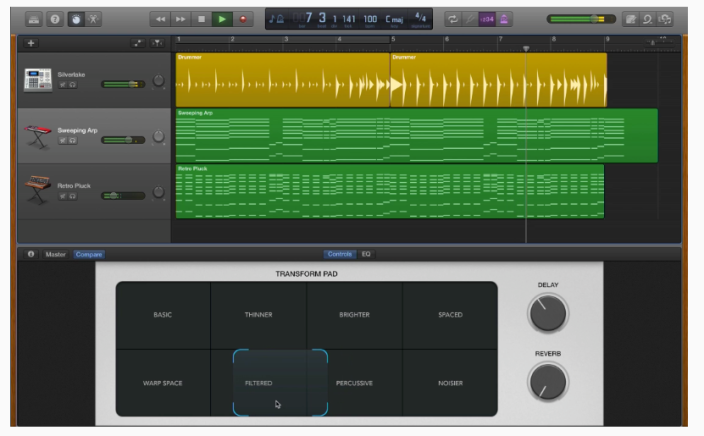Image resolution: width=704 pixels, height=436 pixels.
Task: Click the master volume slider
Action: (581, 19)
